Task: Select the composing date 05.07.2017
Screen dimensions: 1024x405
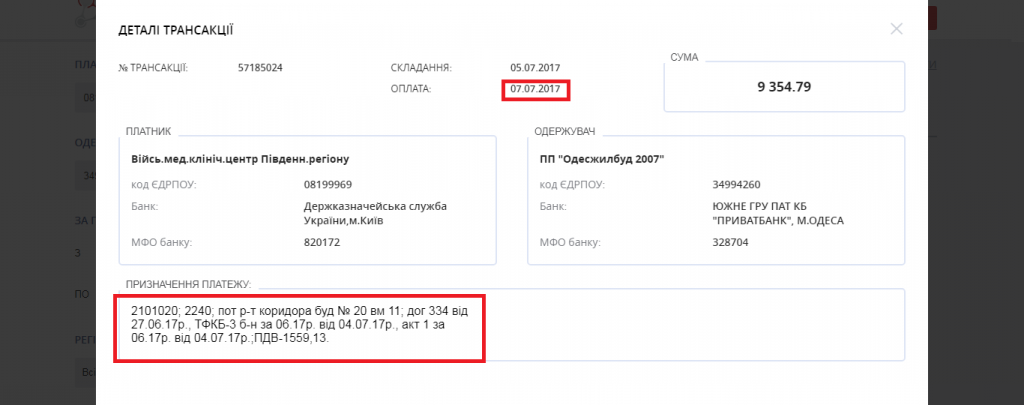Action: 532,68
